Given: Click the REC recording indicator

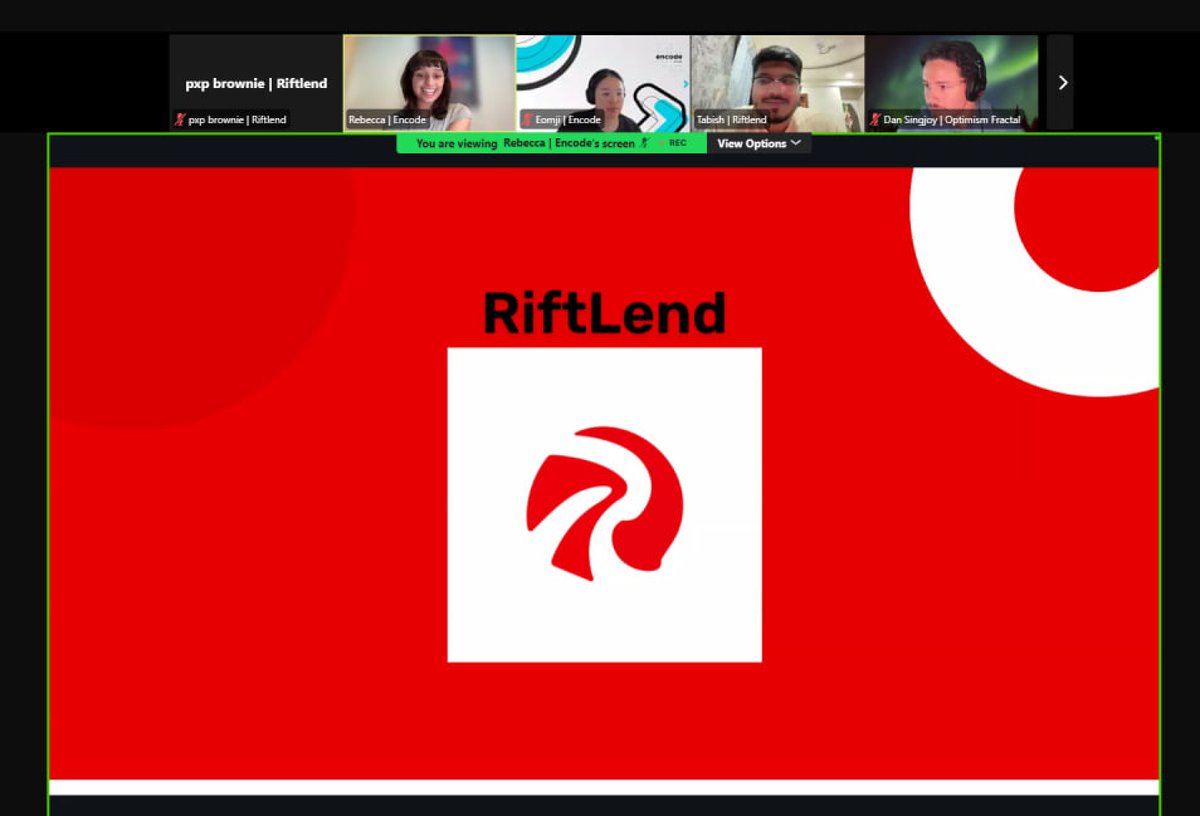Looking at the screenshot, I should pos(672,143).
